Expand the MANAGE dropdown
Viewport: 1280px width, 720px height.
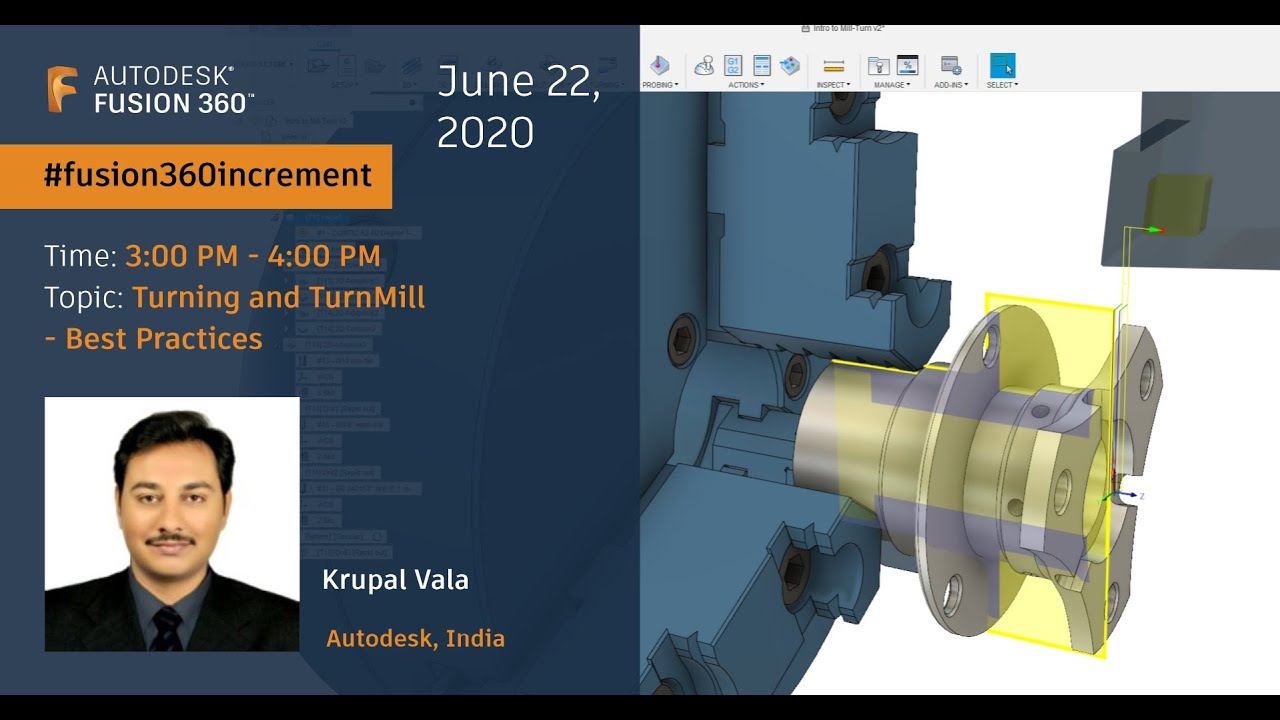(x=892, y=85)
